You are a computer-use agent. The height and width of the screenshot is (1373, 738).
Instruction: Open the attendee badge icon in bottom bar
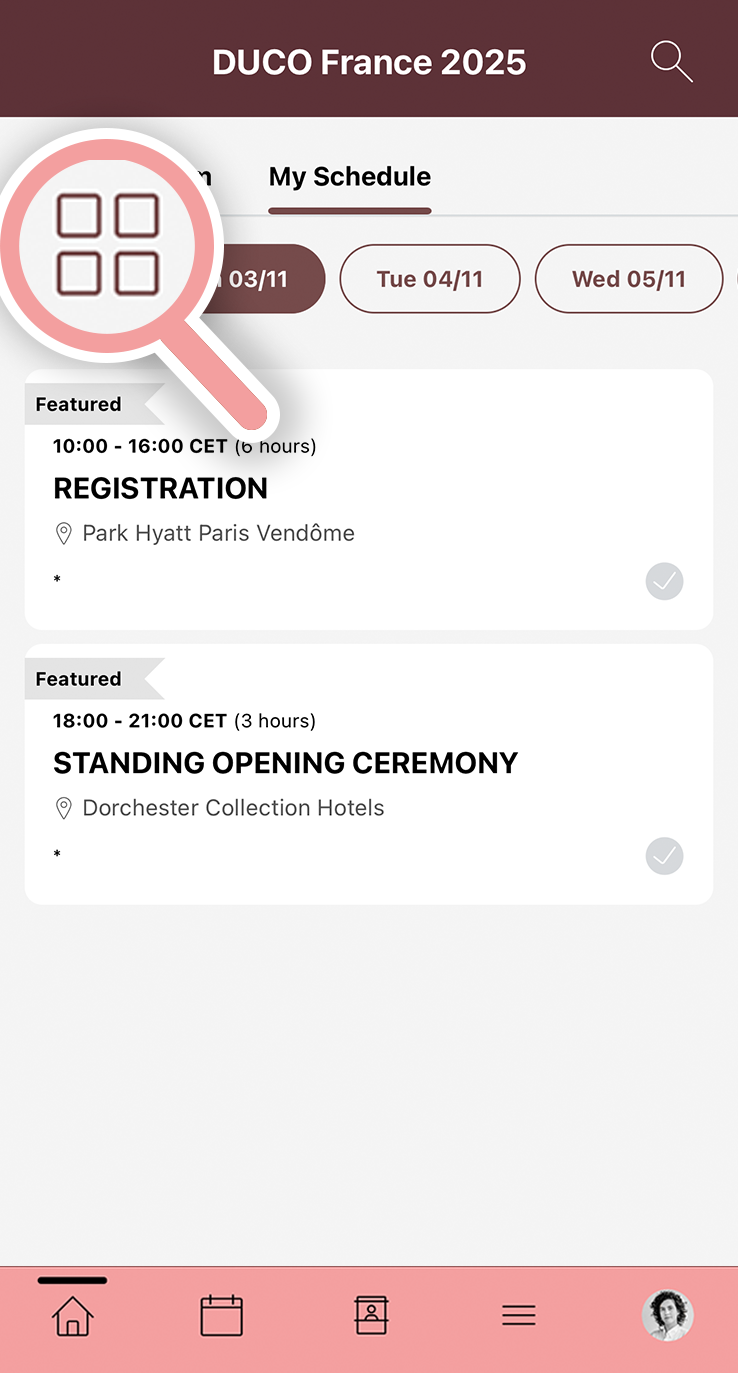[371, 1315]
